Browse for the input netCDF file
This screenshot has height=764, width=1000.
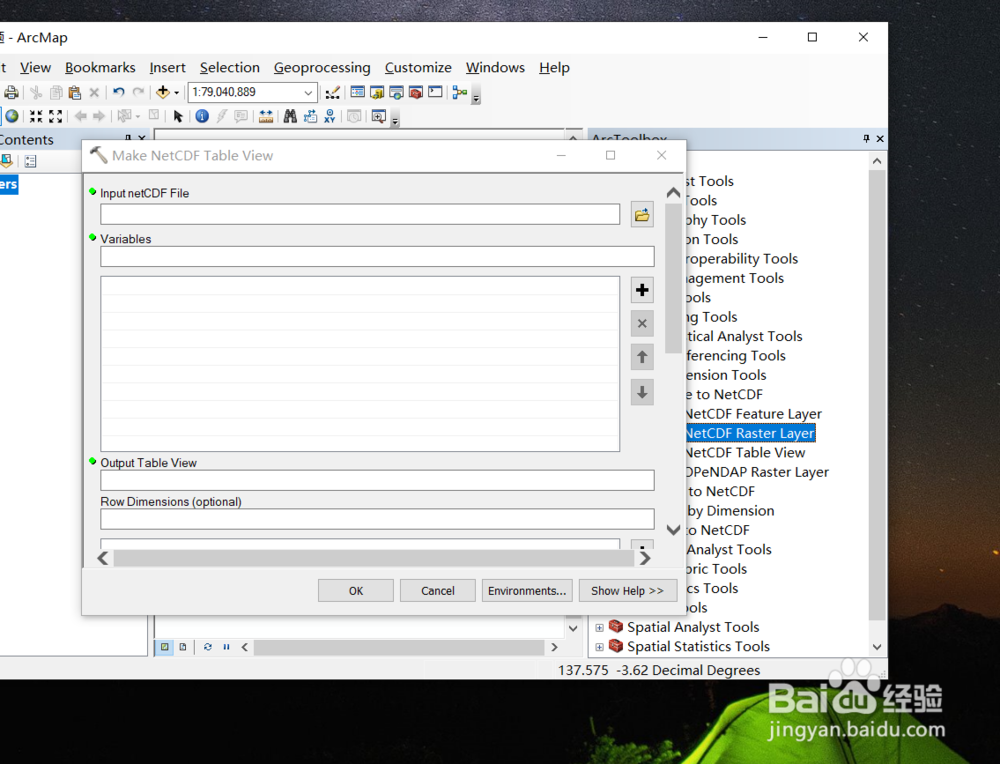tap(642, 215)
